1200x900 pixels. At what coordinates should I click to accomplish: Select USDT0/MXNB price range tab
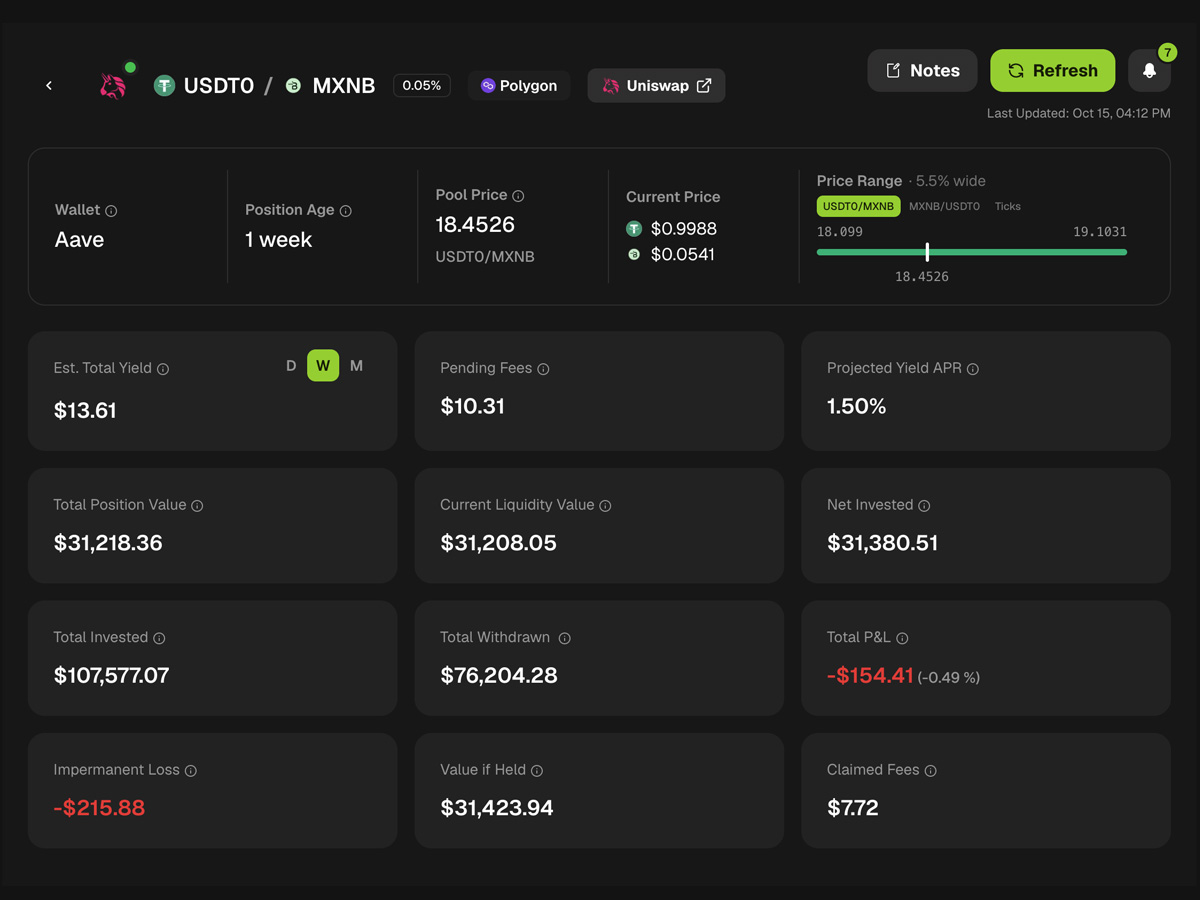(x=858, y=206)
